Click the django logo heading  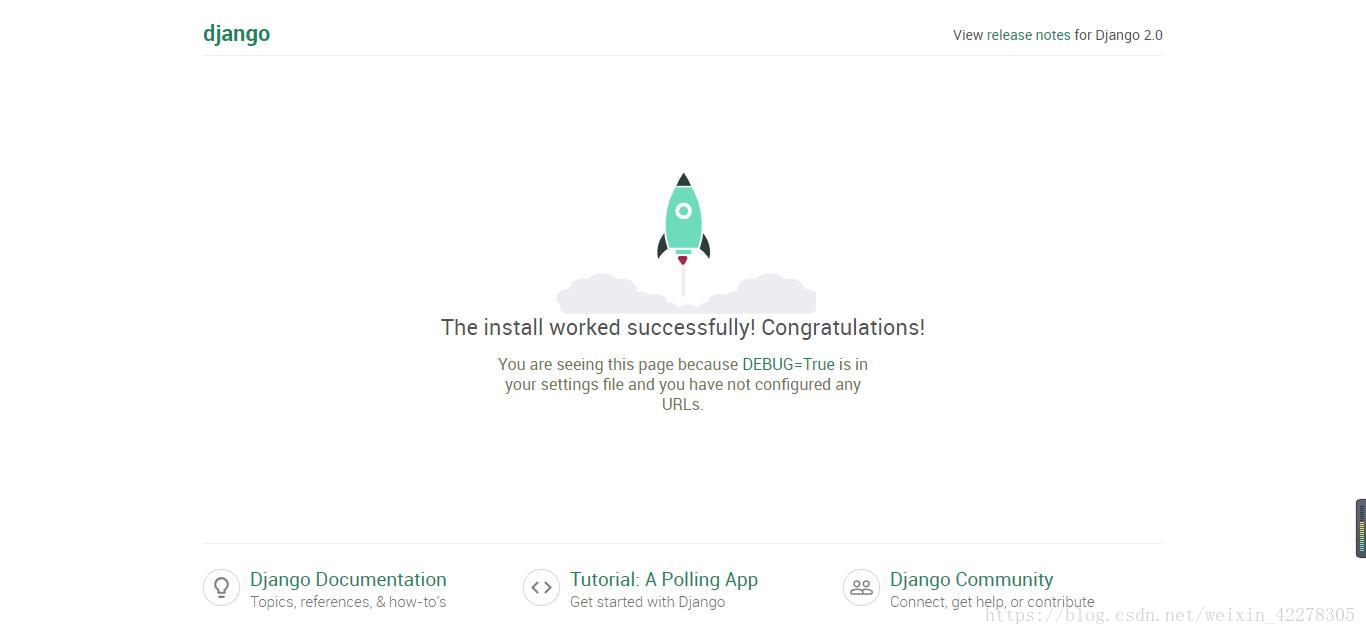(x=236, y=34)
